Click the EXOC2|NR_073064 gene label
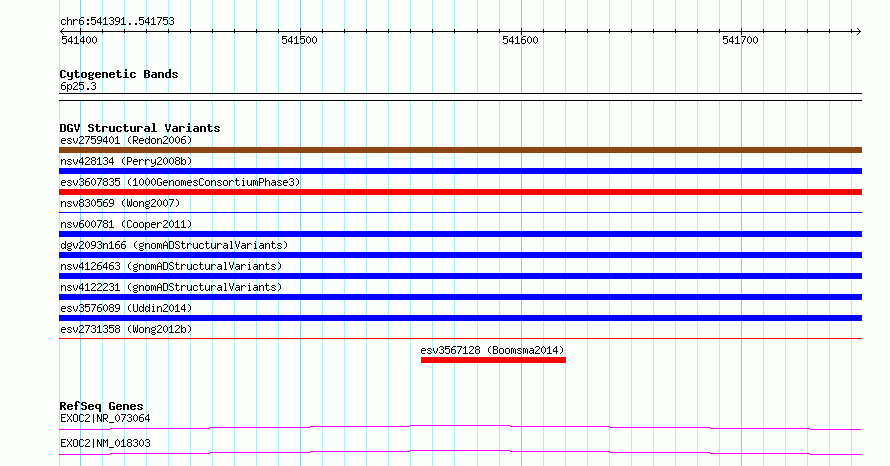 coord(105,418)
